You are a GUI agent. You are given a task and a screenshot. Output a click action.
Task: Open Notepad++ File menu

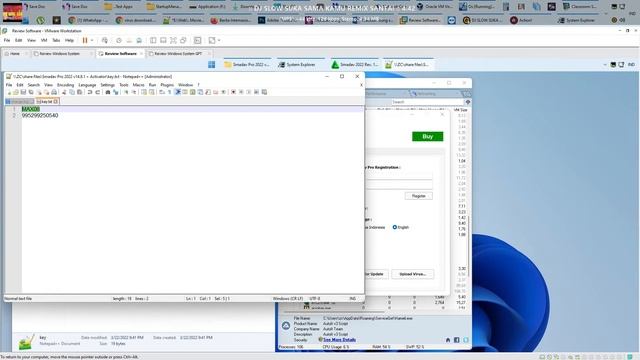pos(9,85)
